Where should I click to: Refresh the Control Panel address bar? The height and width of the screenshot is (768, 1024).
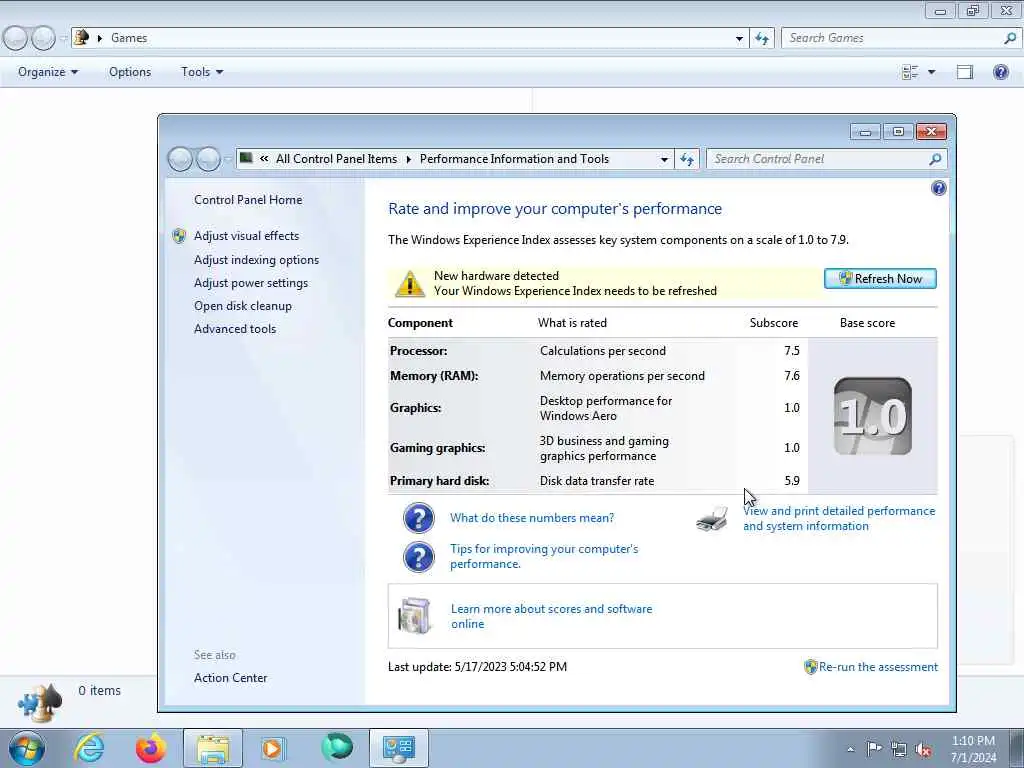pyautogui.click(x=687, y=159)
